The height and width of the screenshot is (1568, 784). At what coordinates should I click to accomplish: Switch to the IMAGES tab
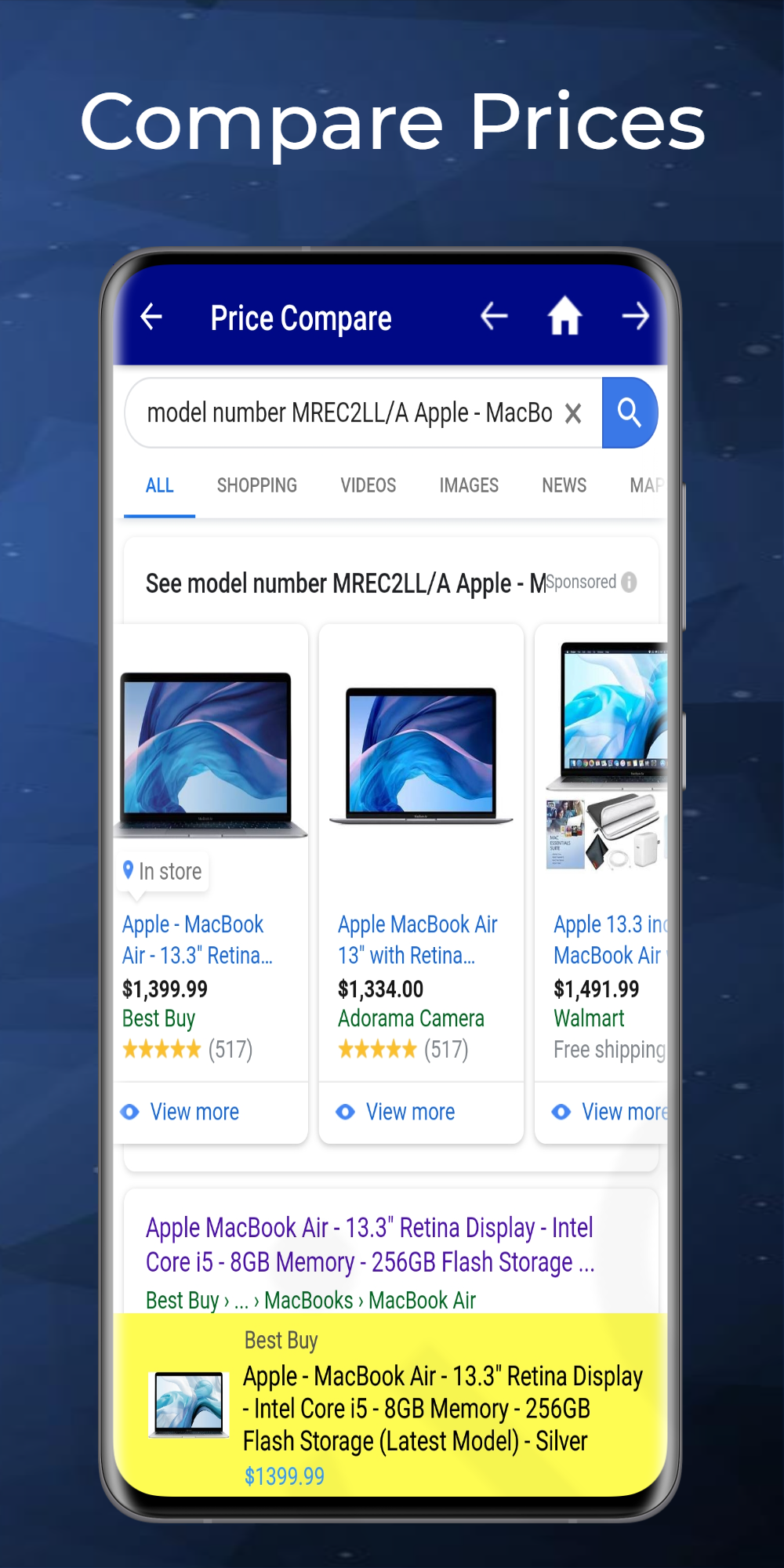[469, 485]
